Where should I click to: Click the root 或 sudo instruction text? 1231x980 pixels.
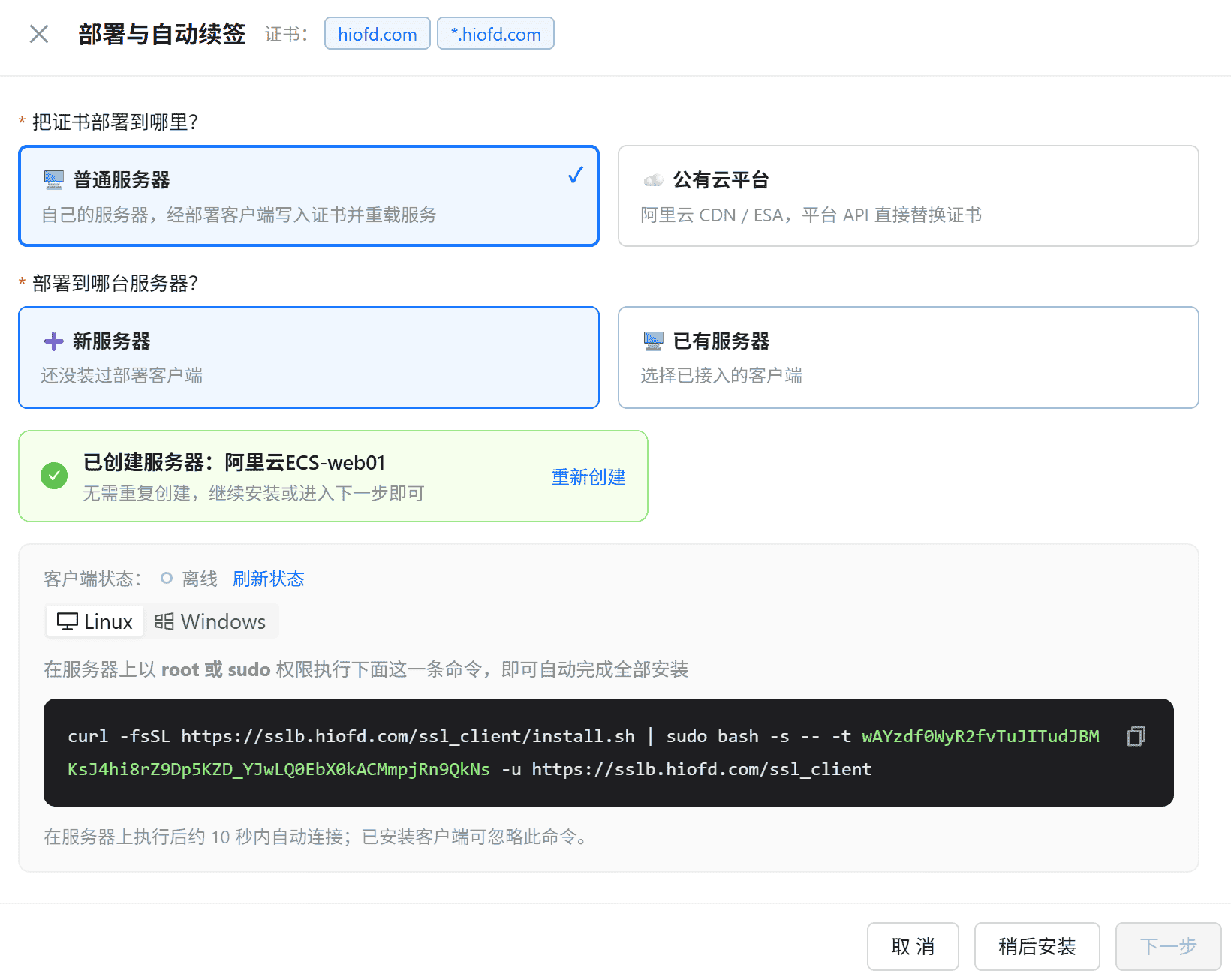[x=366, y=669]
